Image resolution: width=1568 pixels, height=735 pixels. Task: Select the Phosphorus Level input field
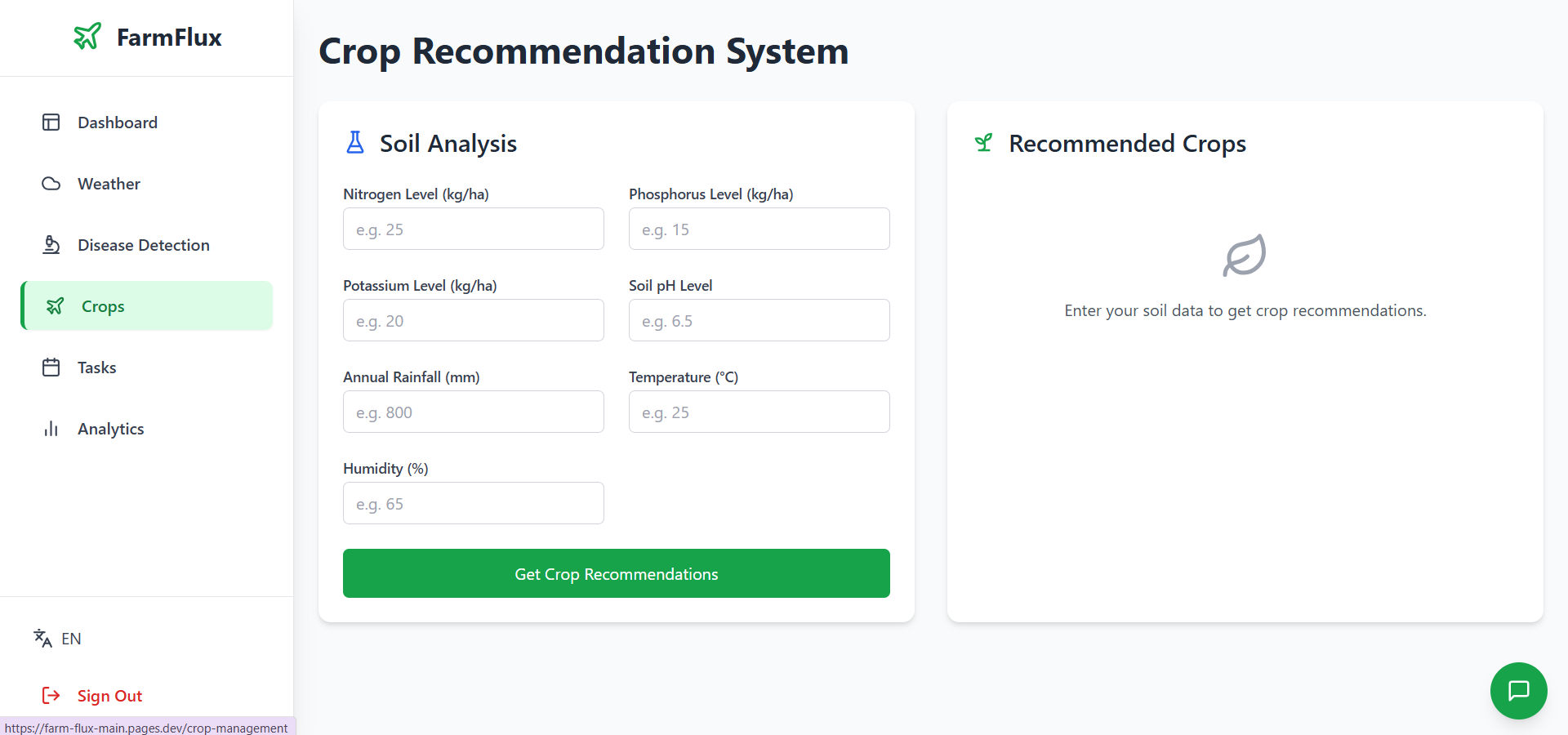pos(759,229)
